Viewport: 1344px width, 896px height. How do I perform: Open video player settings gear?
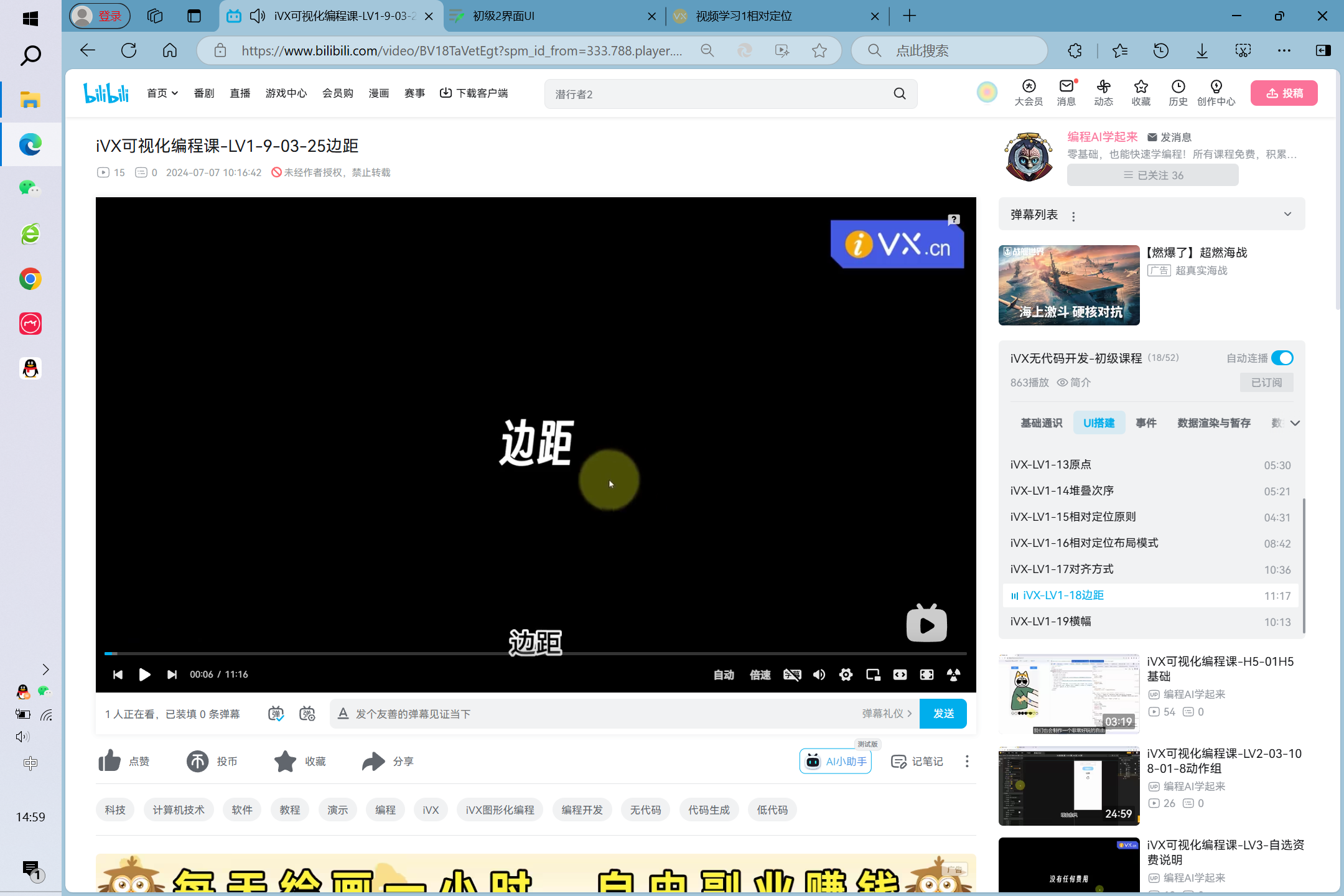(x=846, y=674)
